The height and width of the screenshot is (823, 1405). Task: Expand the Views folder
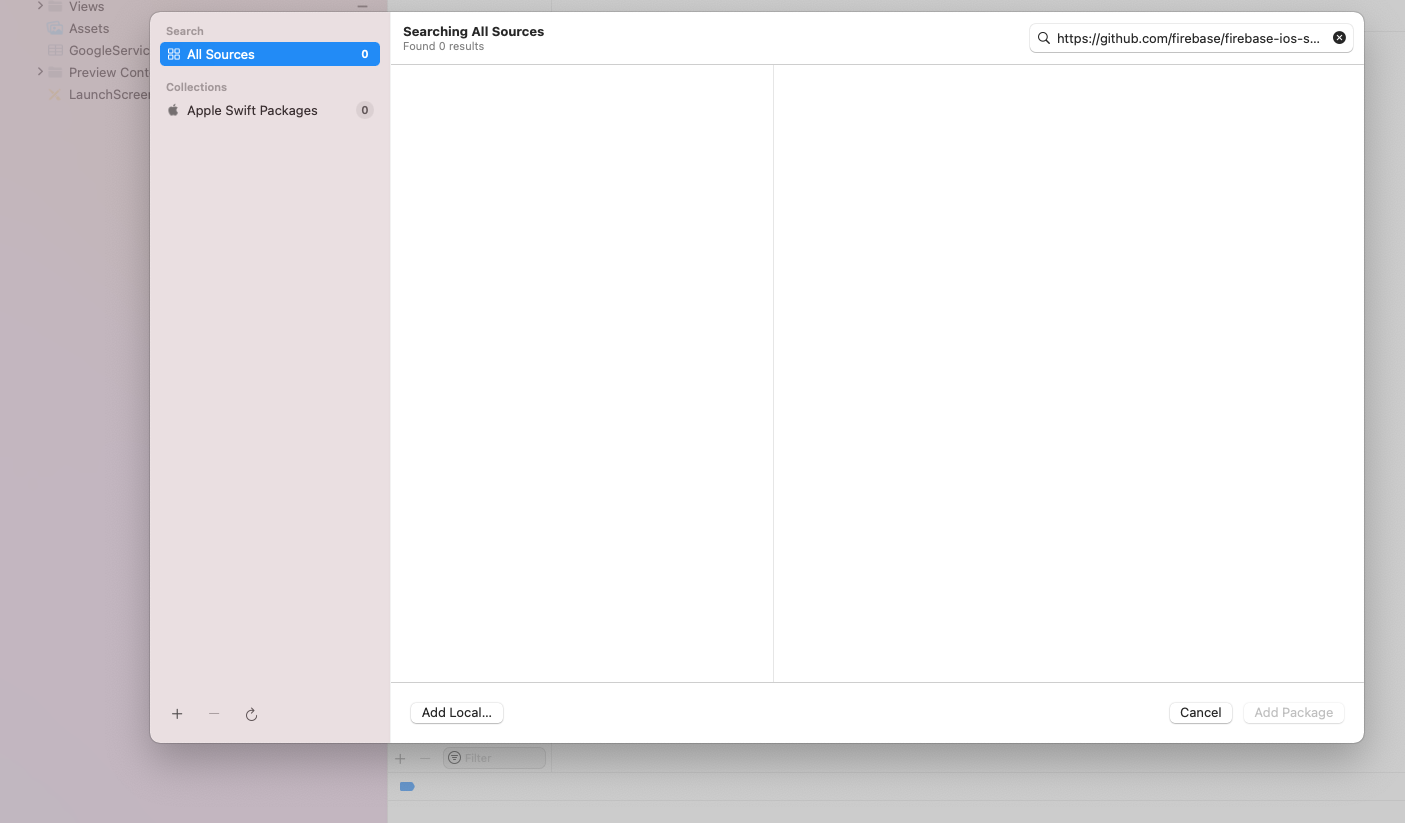tap(40, 6)
